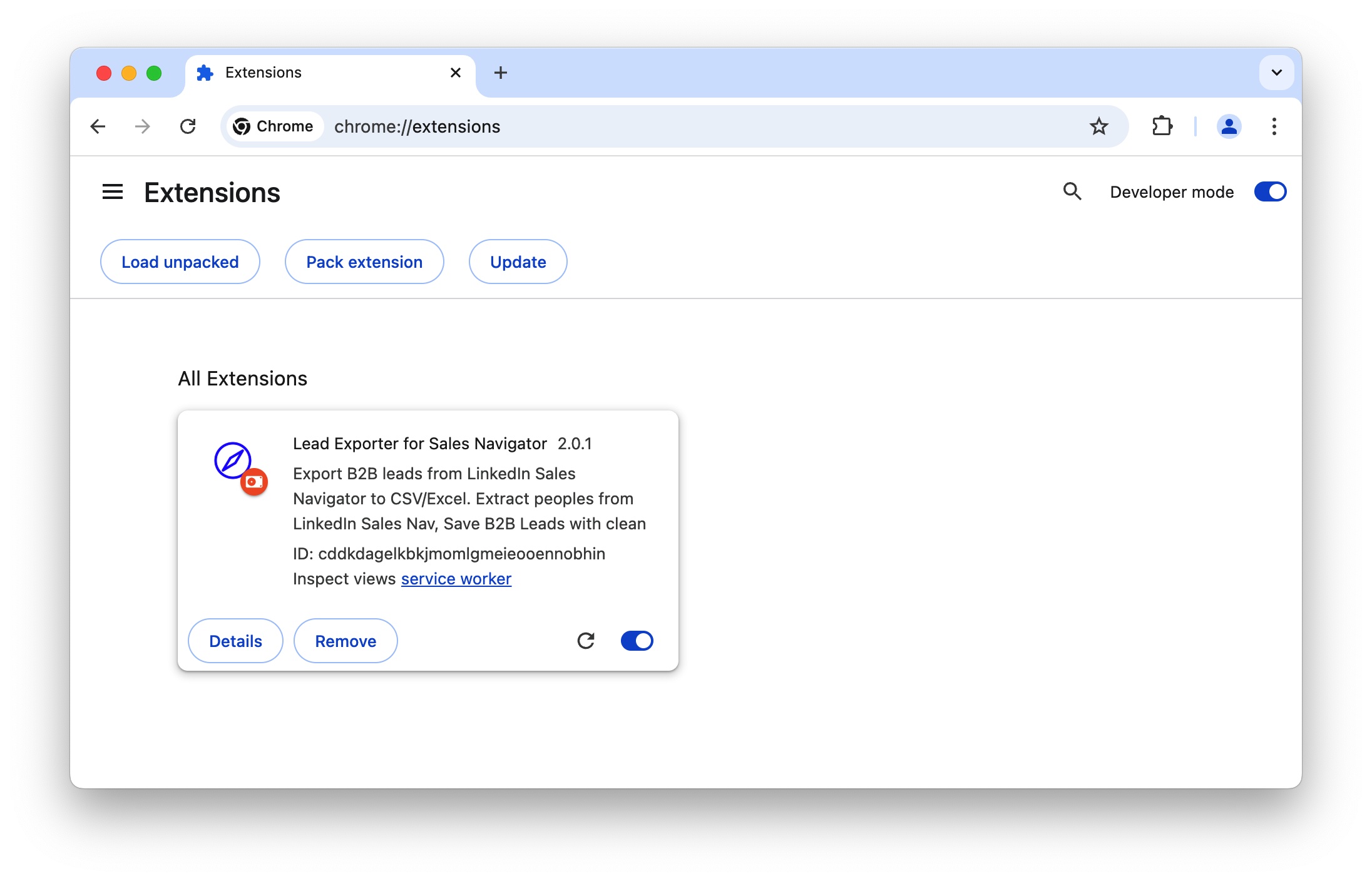Toggle Developer mode off

tap(1270, 191)
